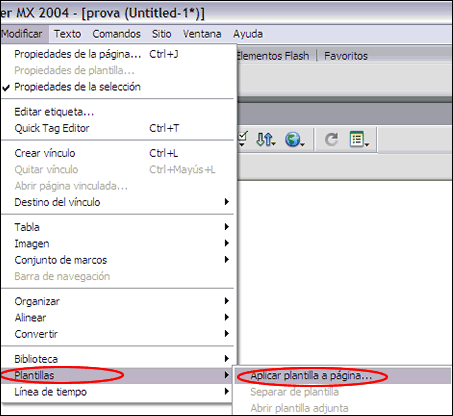Click the check browser support icon

point(243,139)
